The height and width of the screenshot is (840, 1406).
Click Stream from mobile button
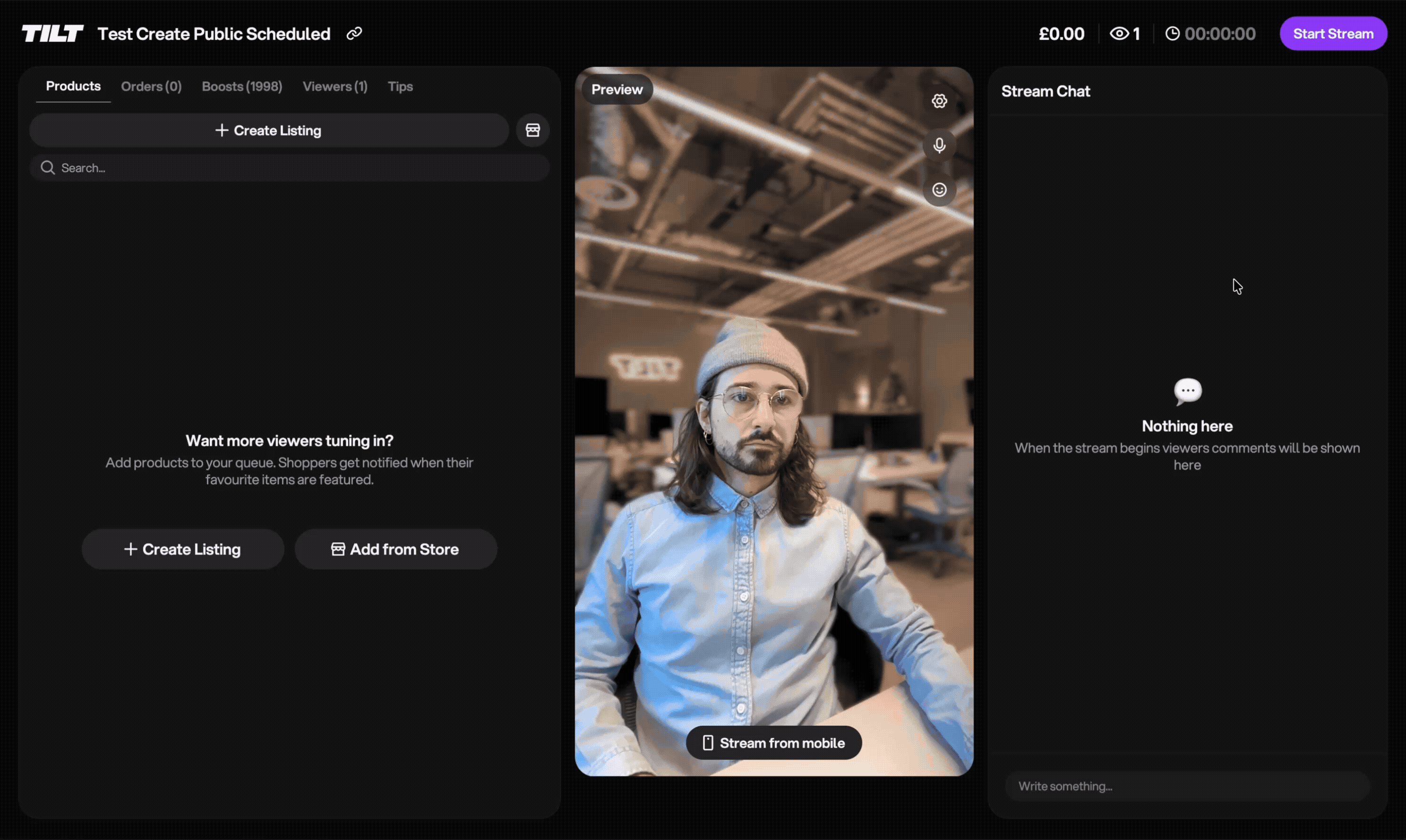[x=774, y=743]
